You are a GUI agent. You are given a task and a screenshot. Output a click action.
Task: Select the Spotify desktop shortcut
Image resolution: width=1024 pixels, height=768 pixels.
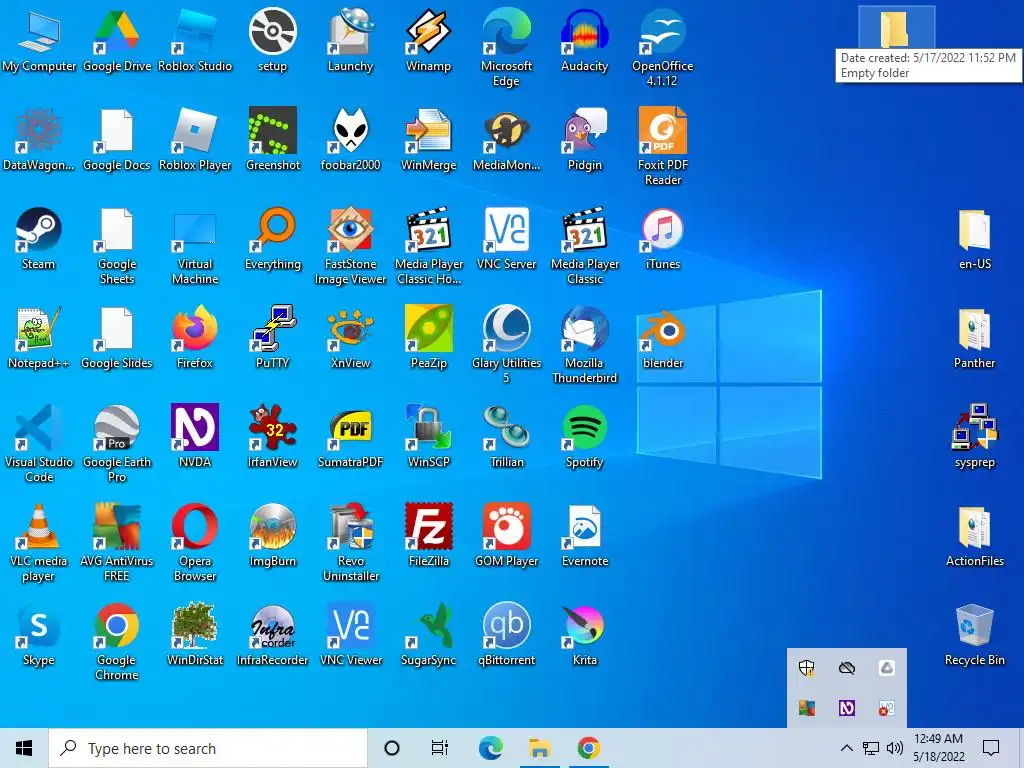[x=584, y=436]
